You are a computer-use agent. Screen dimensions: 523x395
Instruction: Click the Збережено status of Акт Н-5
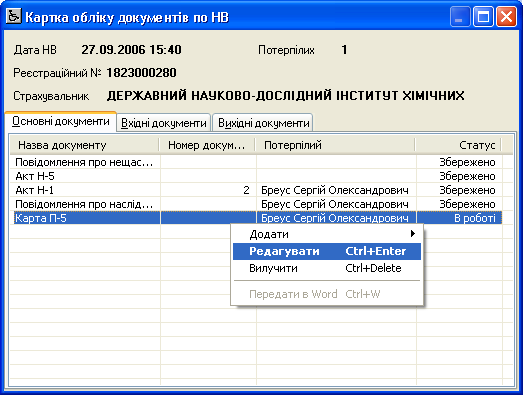coord(467,176)
